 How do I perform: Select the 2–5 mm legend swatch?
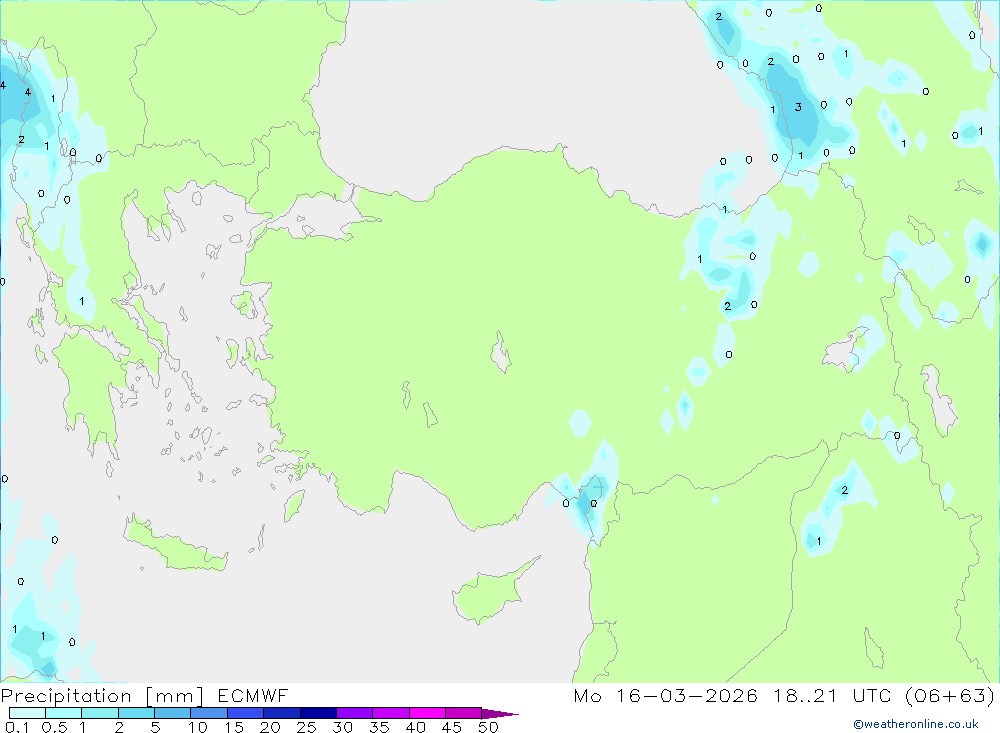coord(136,713)
